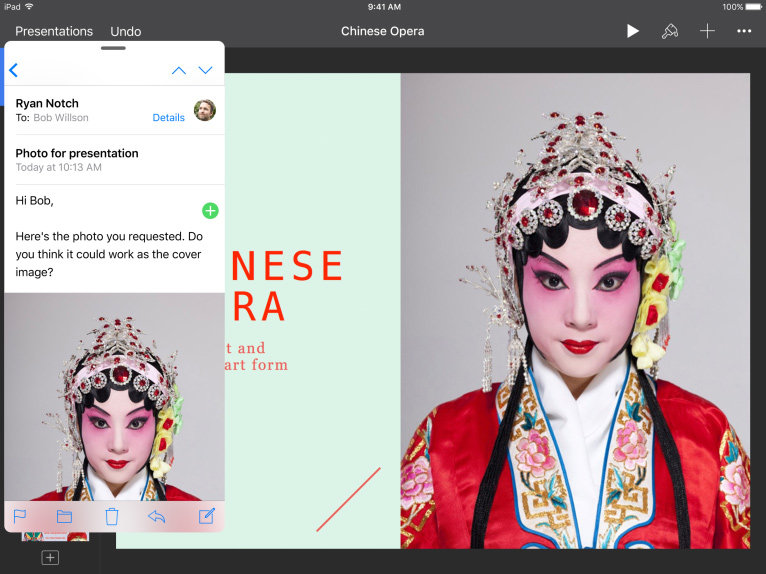Compose a new message with the pencil icon
766x574 pixels.
[x=206, y=516]
